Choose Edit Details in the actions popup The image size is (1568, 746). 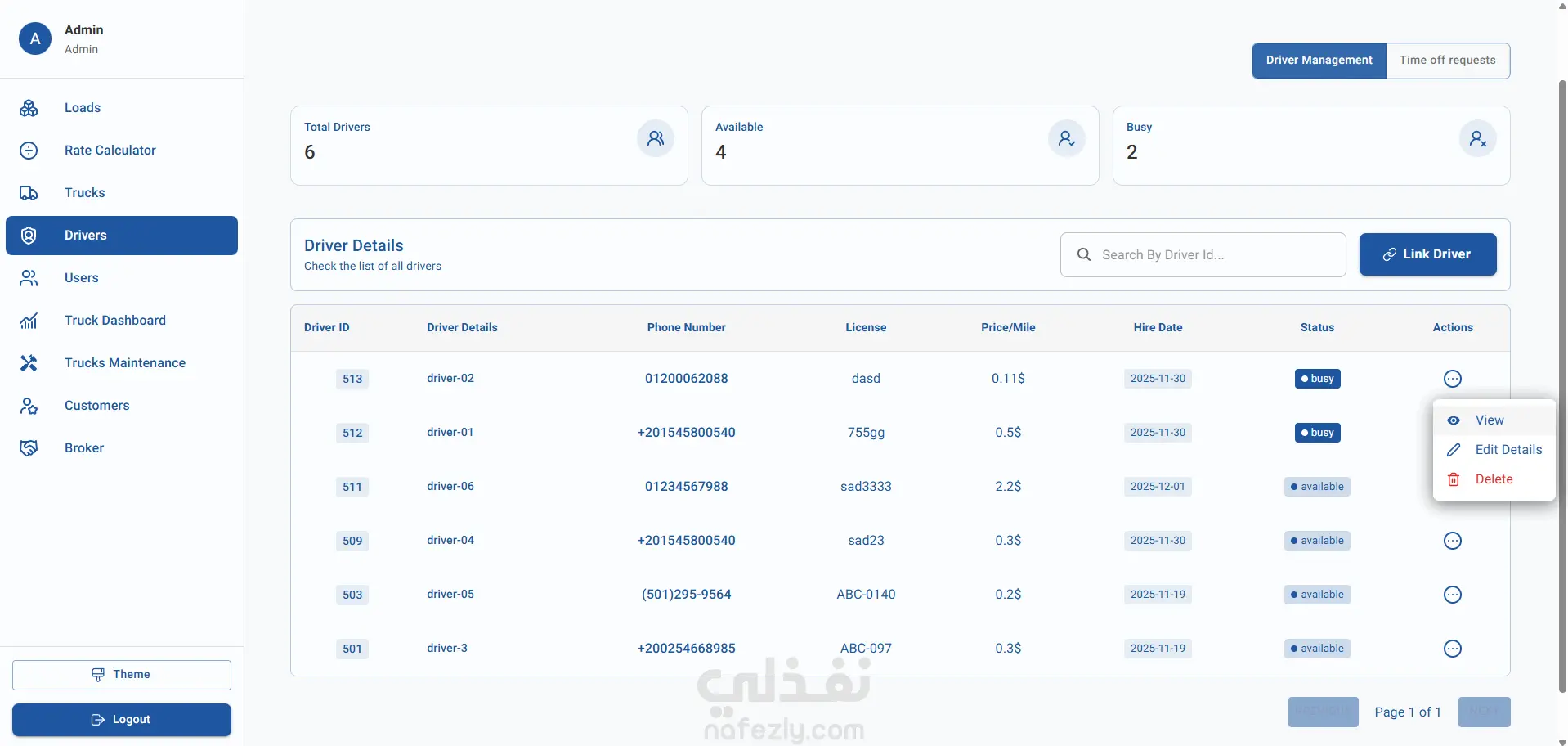[1494, 450]
